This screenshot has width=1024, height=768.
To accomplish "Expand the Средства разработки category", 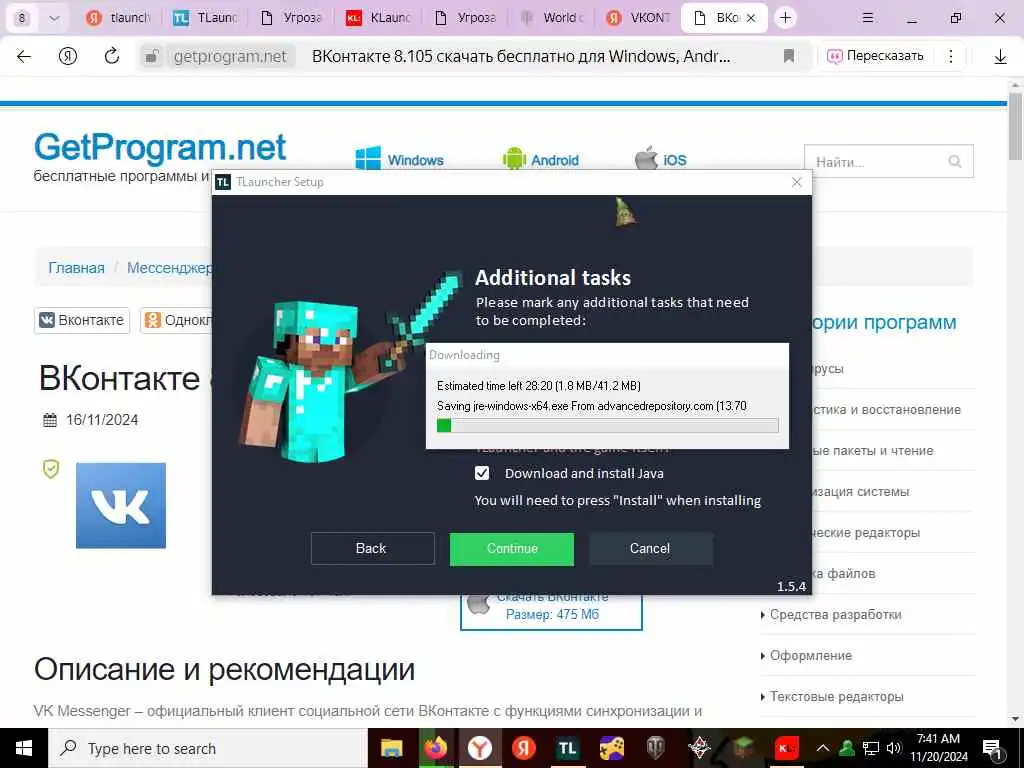I will pos(835,615).
